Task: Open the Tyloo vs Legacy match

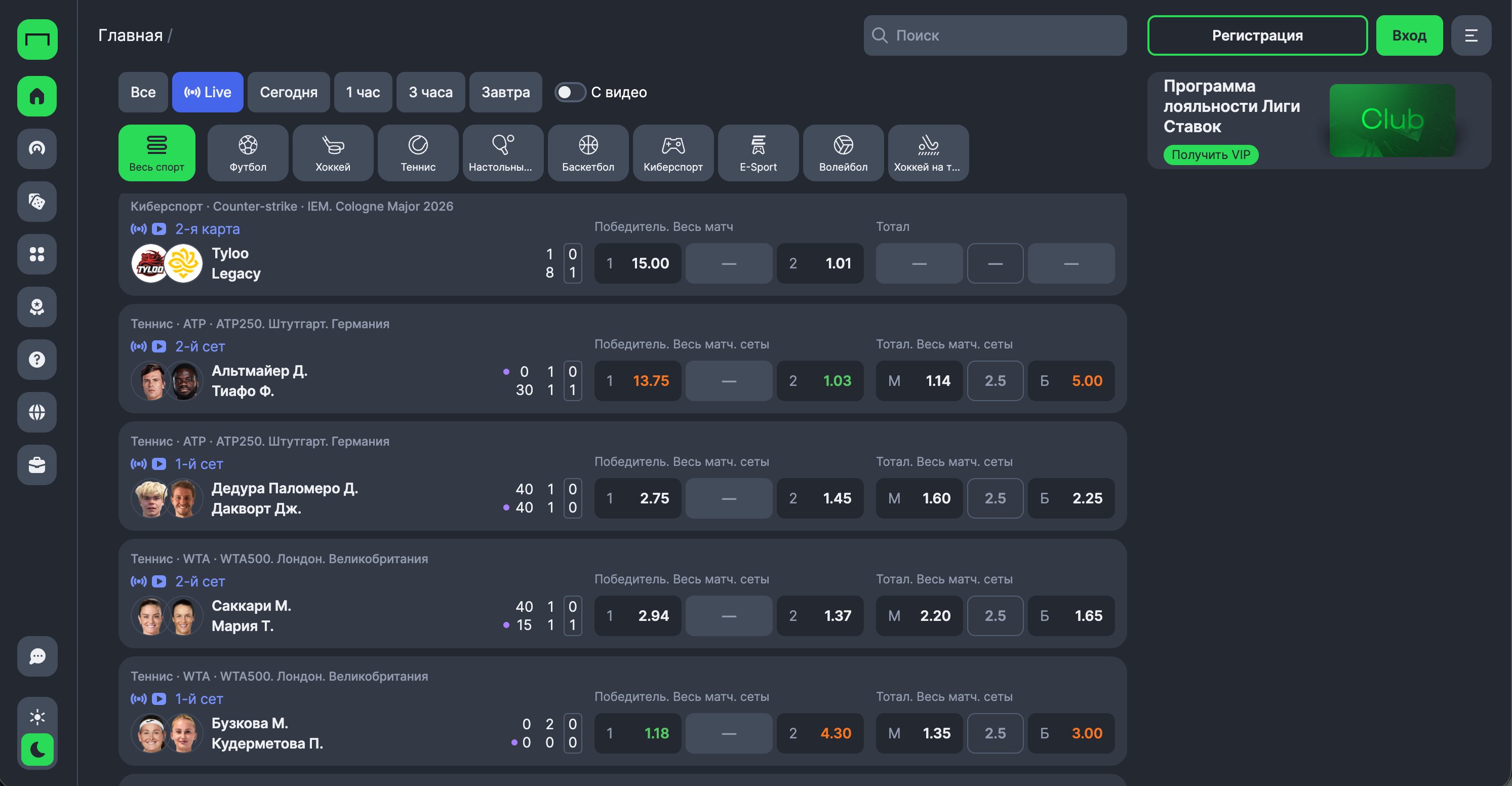Action: 236,263
